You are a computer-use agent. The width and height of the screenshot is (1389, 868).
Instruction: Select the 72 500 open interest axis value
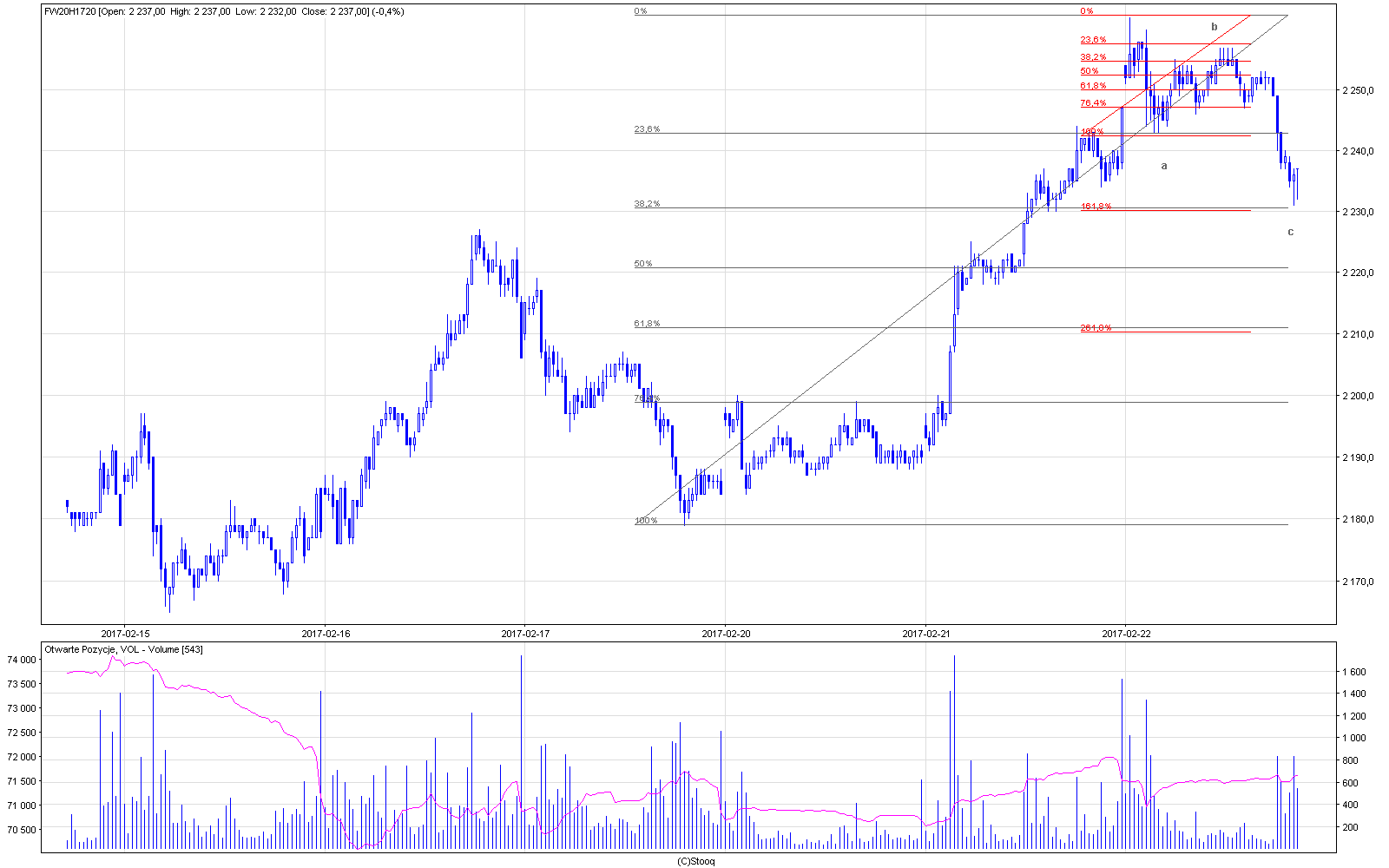21,733
